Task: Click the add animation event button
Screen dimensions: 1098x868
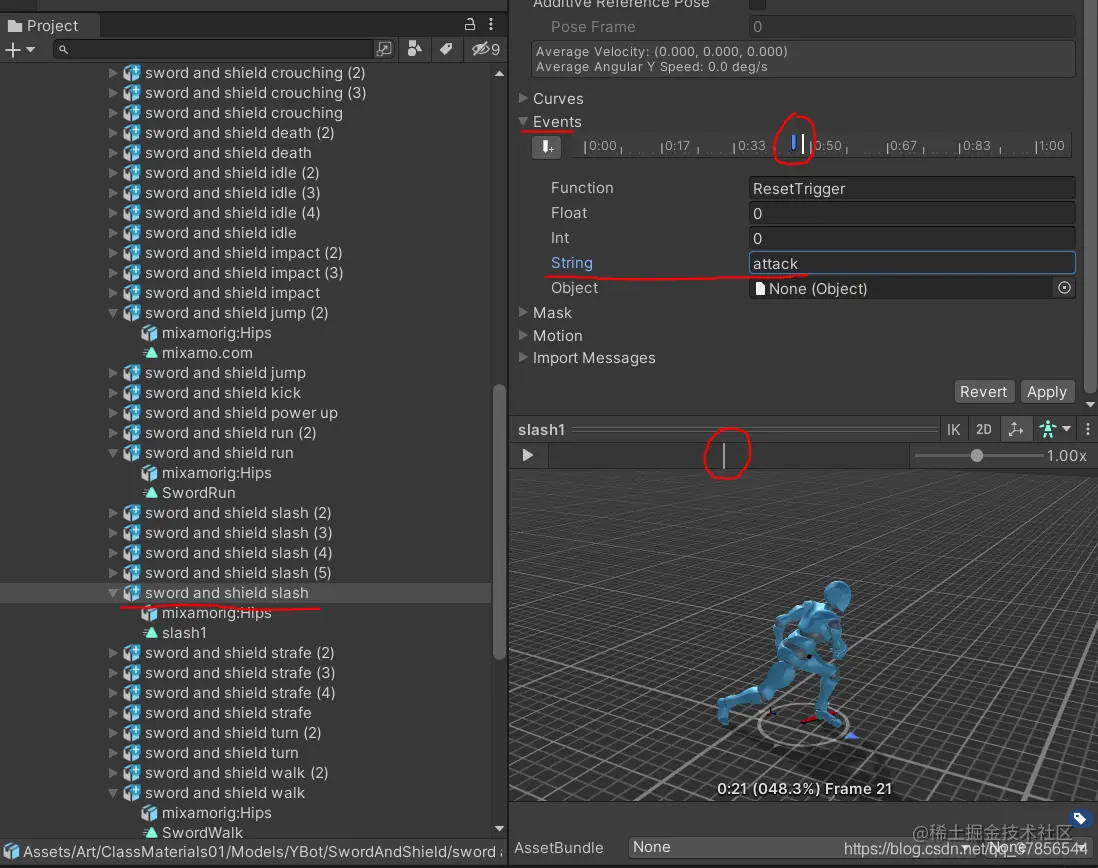Action: tap(546, 147)
